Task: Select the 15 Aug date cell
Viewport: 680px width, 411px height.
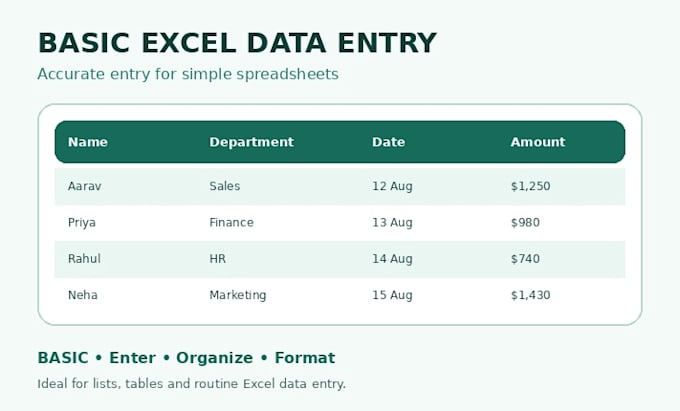Action: (392, 295)
